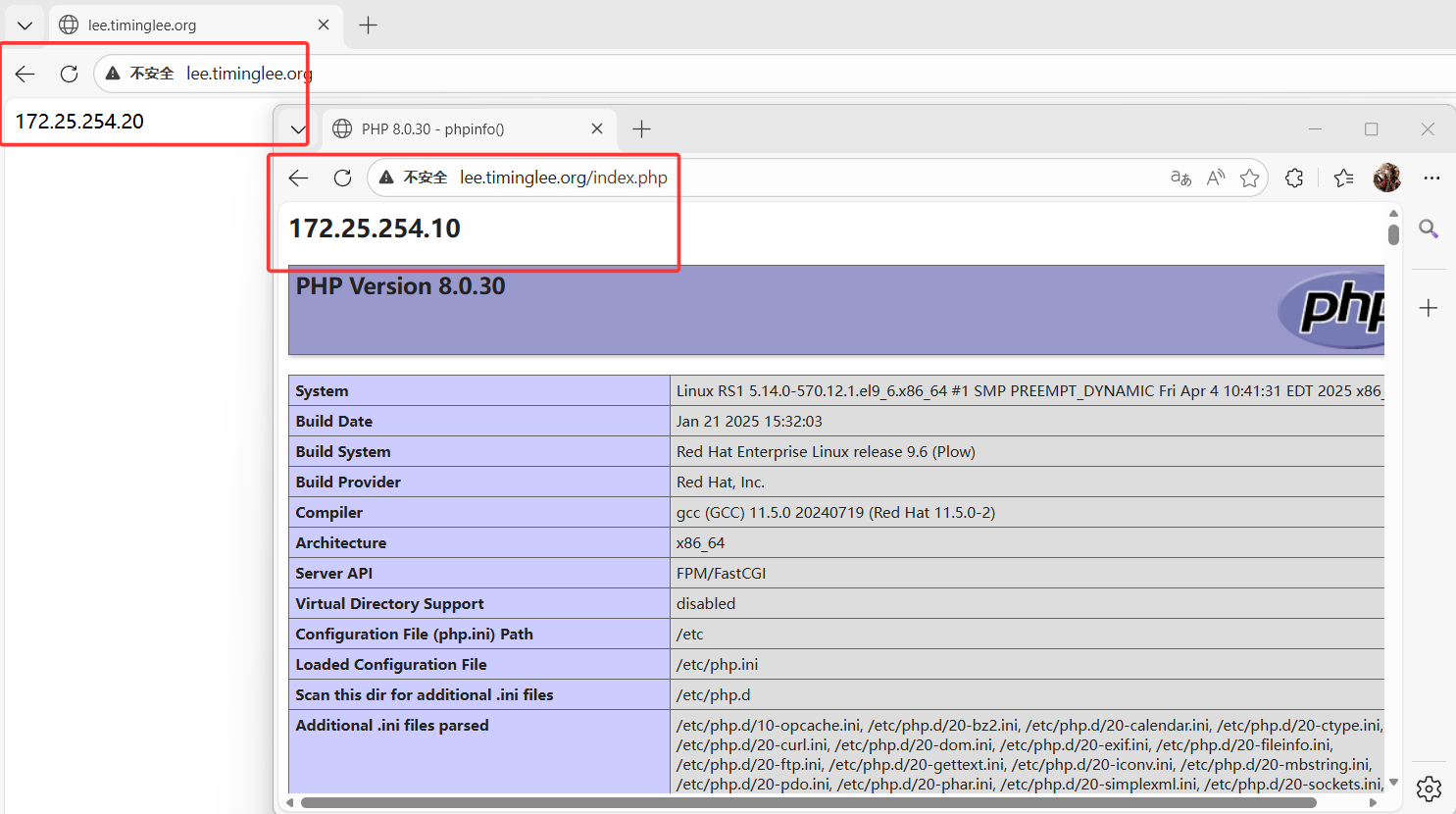Activate the Read aloud icon
Viewport: 1456px width, 814px height.
[x=1216, y=178]
